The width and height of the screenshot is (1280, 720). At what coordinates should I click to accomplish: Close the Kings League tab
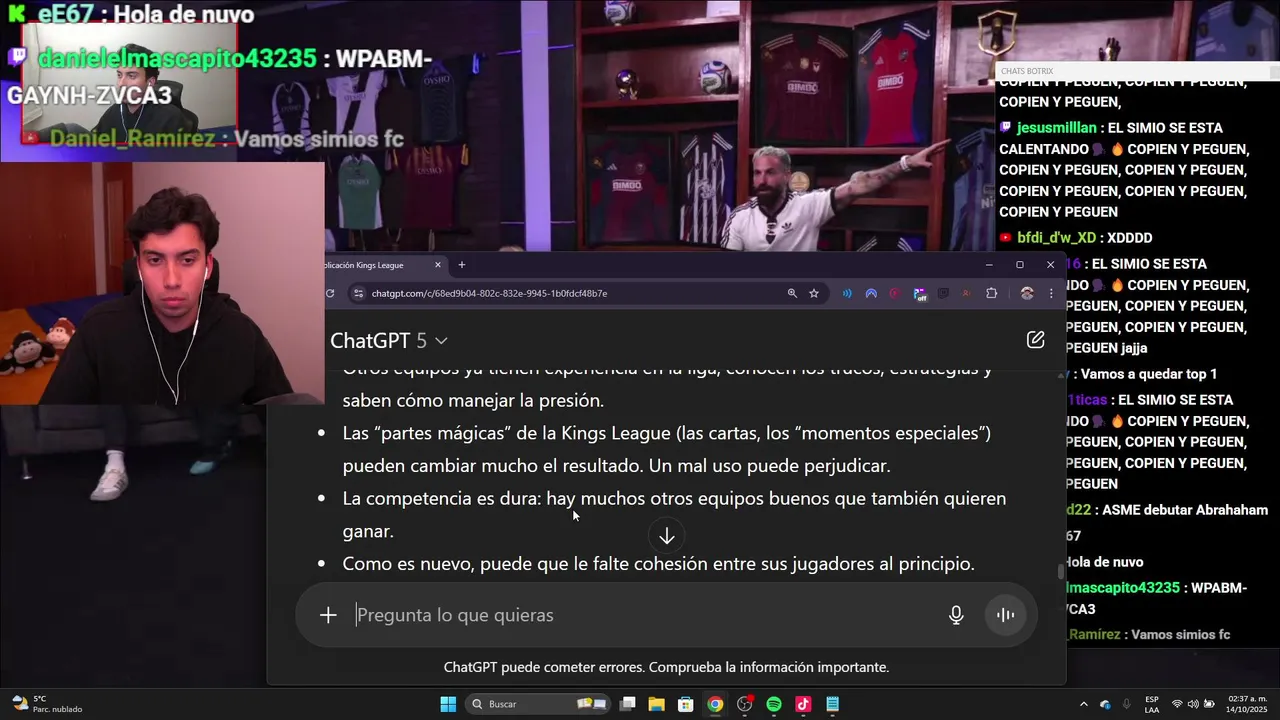437,265
